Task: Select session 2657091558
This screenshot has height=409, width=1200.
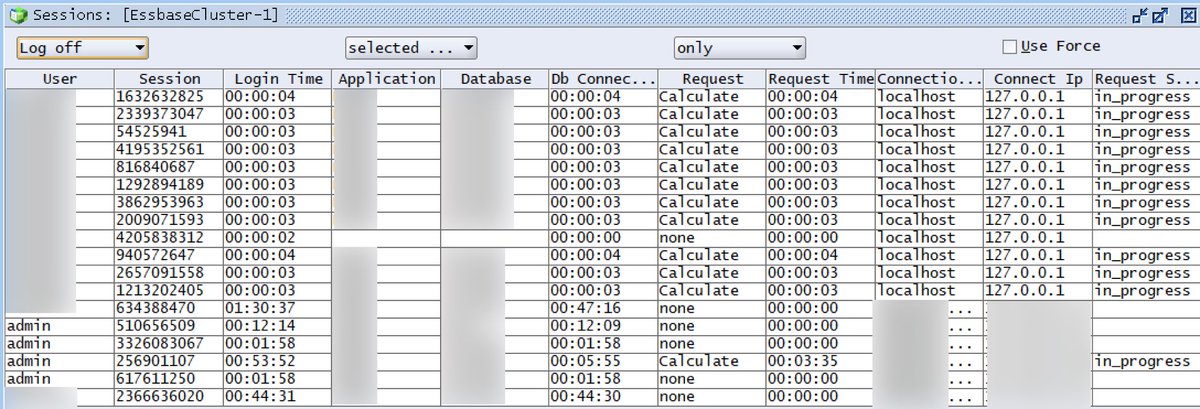Action: pyautogui.click(x=159, y=273)
